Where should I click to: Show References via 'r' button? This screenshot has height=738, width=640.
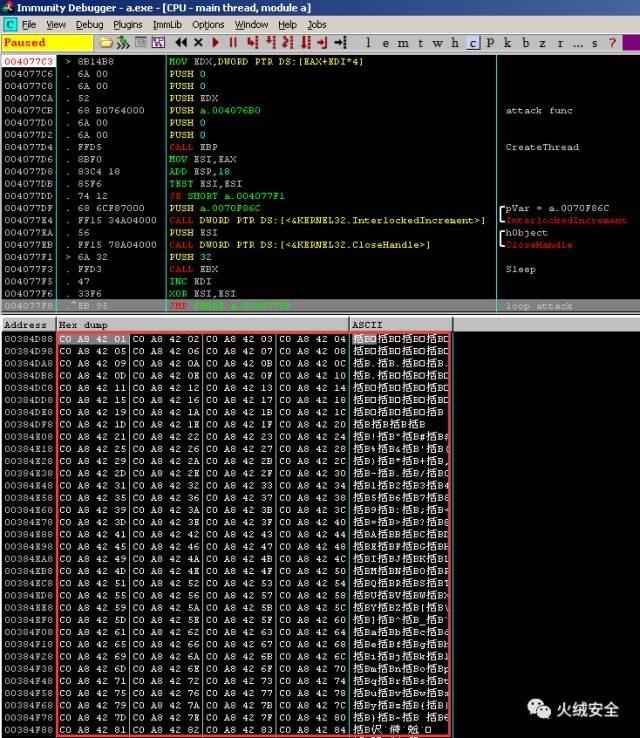tap(560, 43)
